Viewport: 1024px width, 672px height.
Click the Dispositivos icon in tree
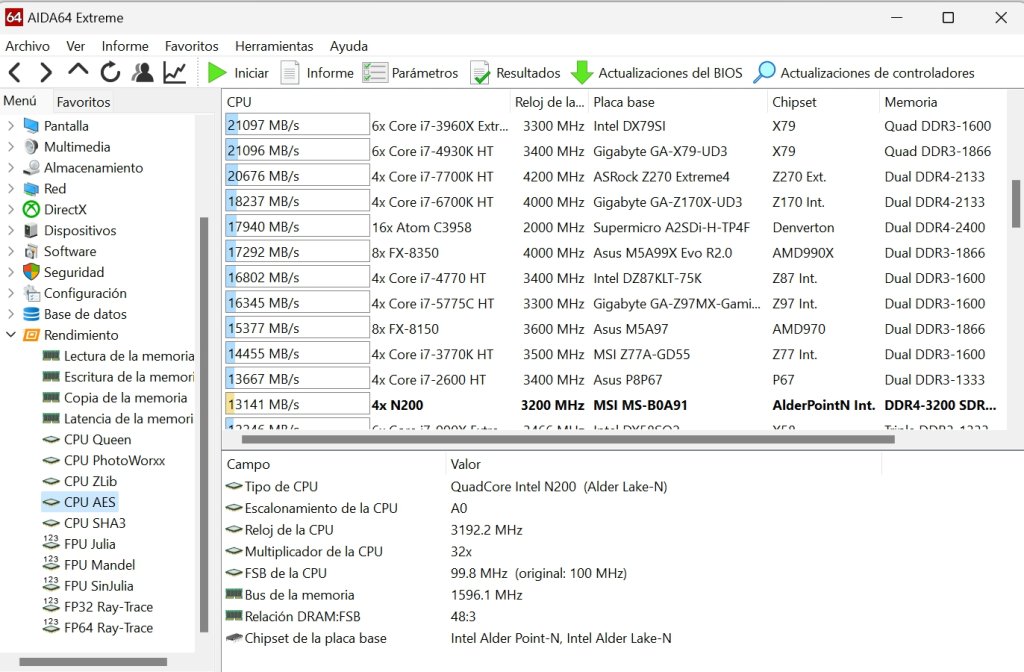coord(31,231)
